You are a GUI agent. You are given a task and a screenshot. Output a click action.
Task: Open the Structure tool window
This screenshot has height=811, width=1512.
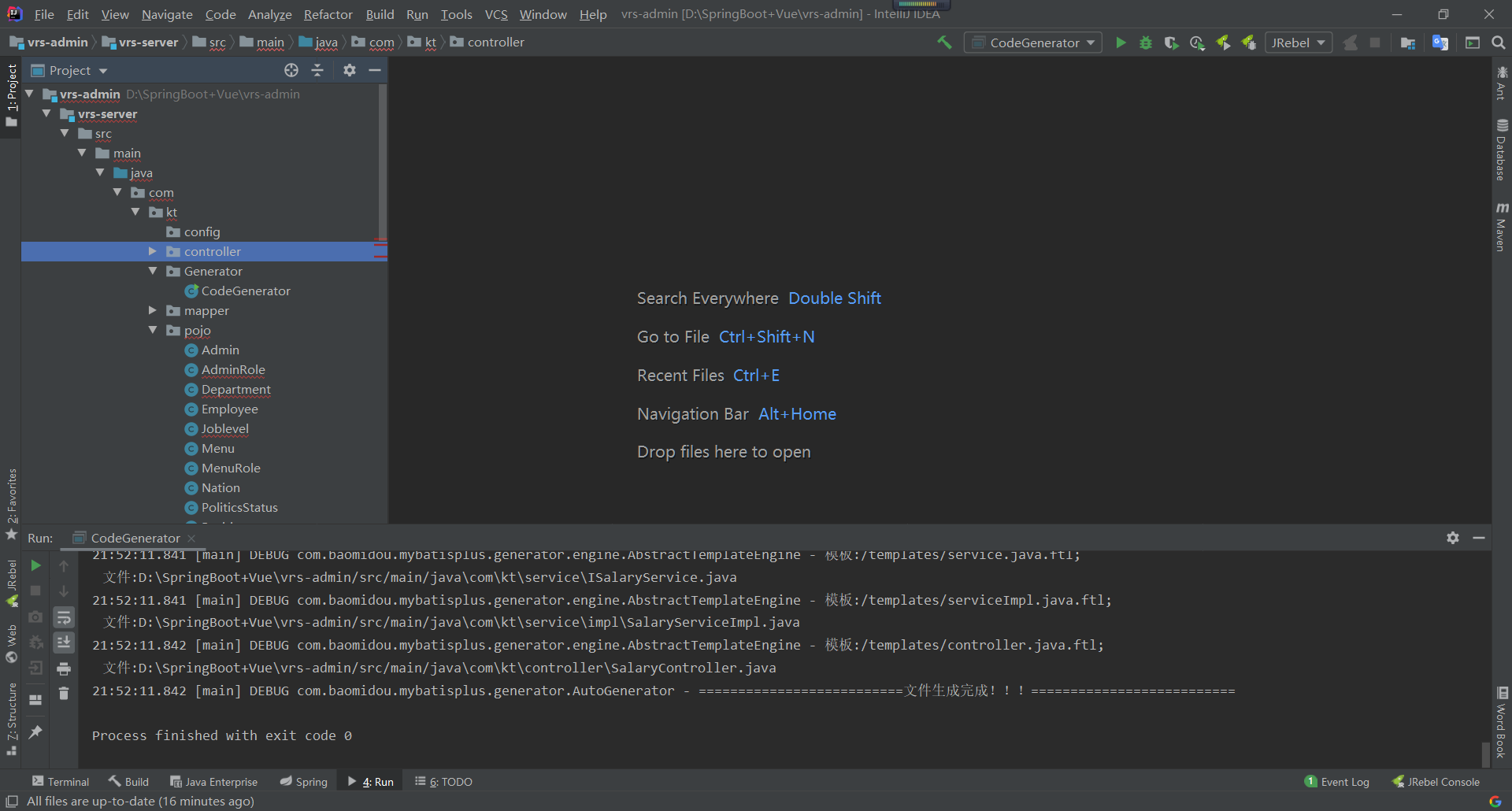tap(11, 718)
